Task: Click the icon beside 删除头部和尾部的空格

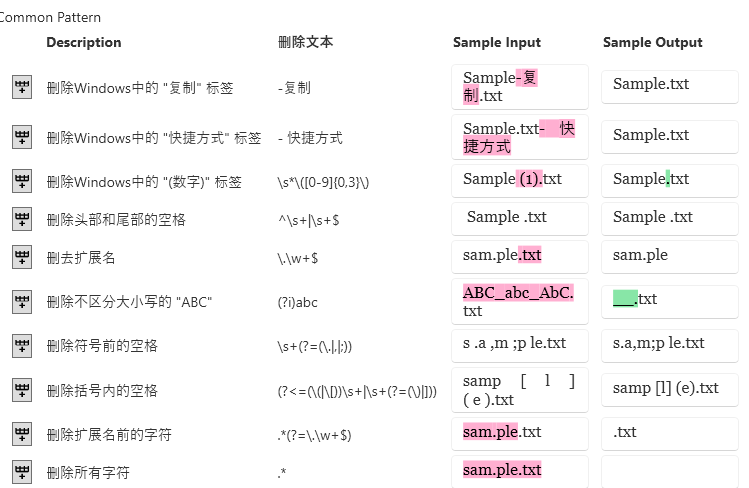Action: [22, 219]
